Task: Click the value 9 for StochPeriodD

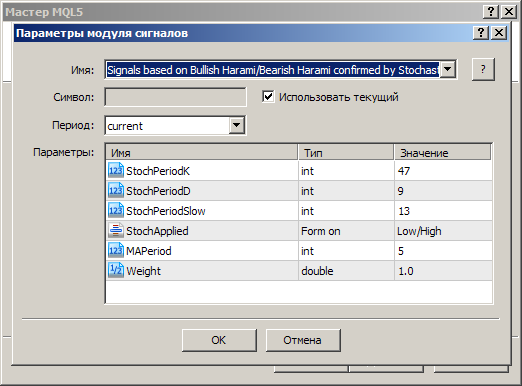Action: pyautogui.click(x=400, y=191)
